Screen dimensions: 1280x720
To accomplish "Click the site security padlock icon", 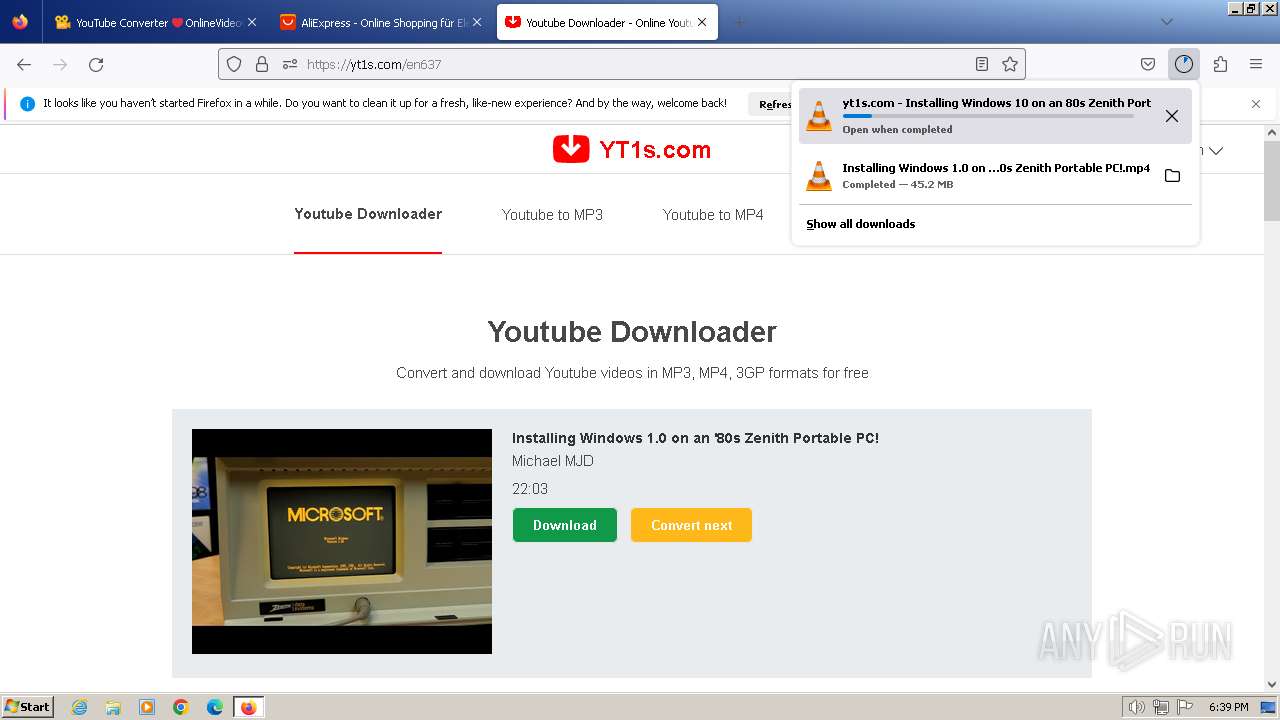I will (262, 64).
